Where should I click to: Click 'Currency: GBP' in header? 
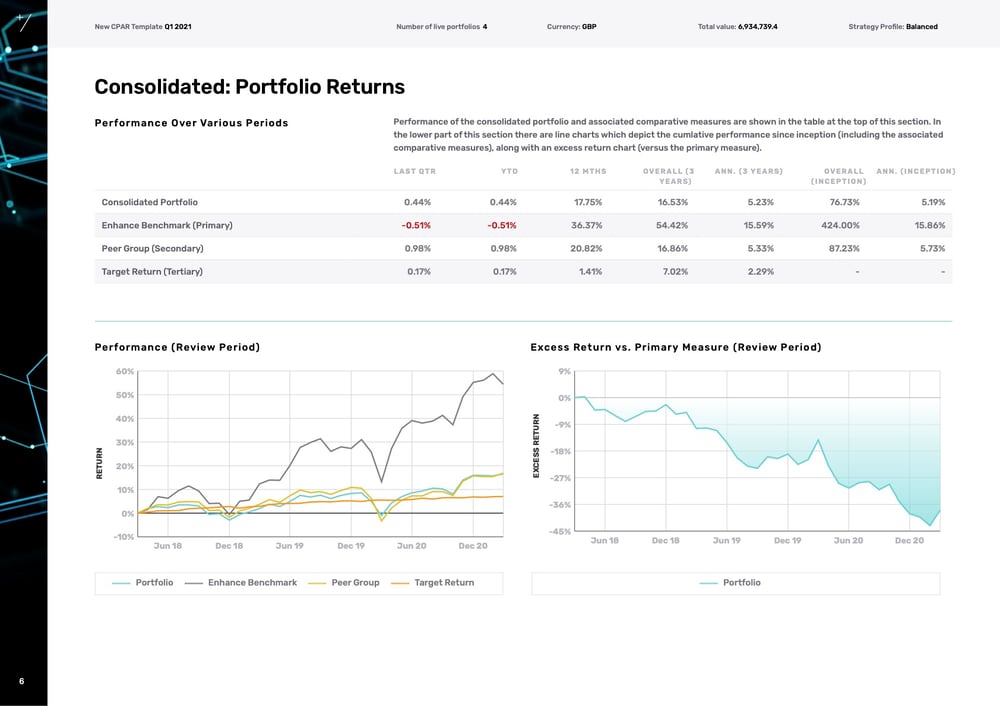571,27
